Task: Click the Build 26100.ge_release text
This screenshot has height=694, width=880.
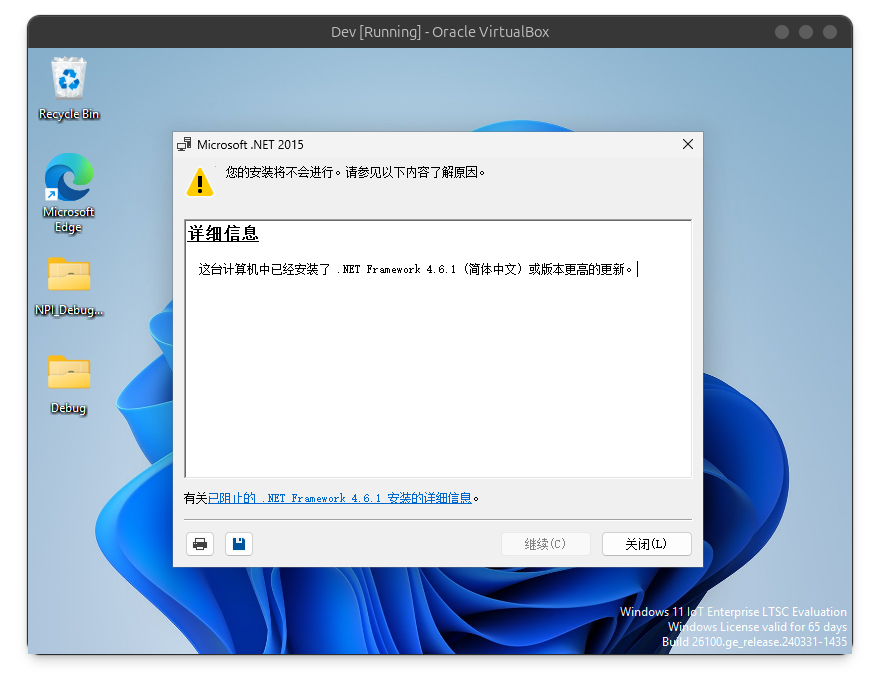Action: pos(754,642)
